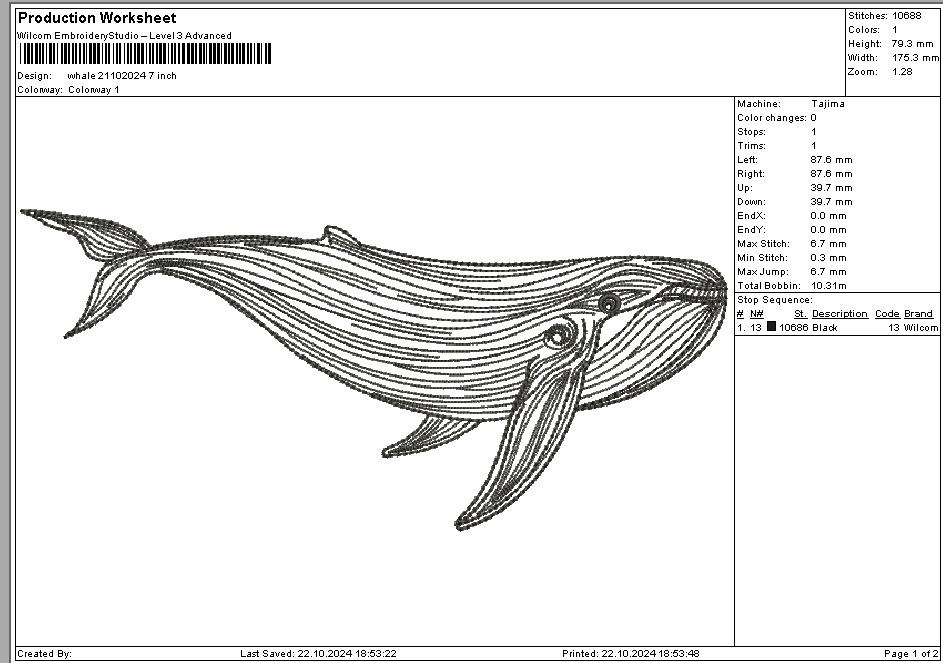Click the Stops value
The width and height of the screenshot is (943, 663).
[x=814, y=132]
